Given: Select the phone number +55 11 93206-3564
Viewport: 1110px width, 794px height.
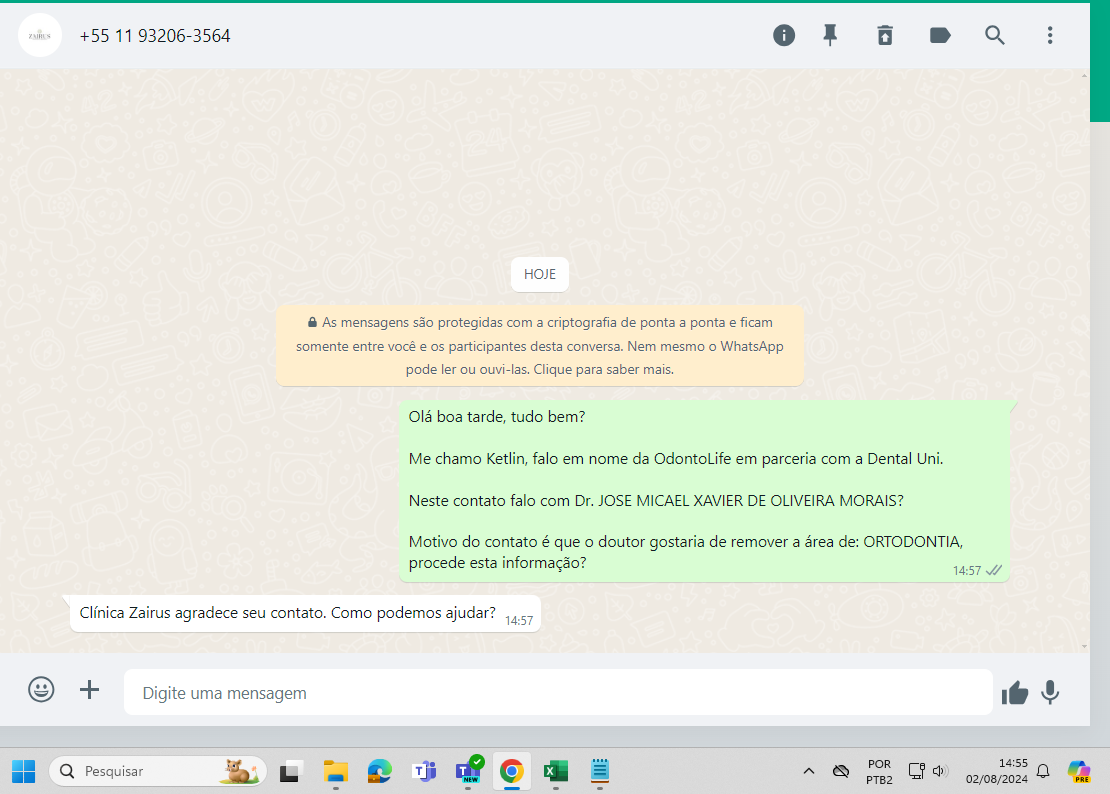Looking at the screenshot, I should click(155, 36).
